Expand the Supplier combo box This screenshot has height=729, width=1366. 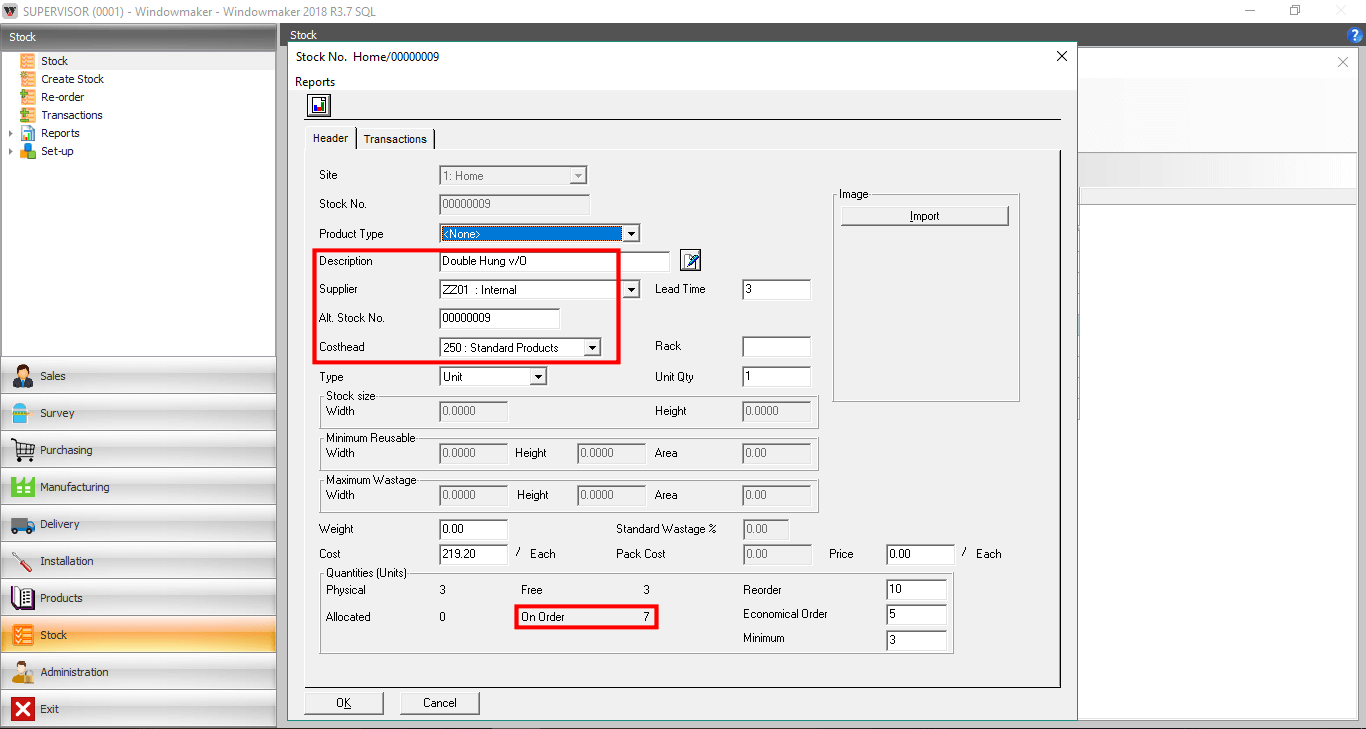click(x=630, y=290)
